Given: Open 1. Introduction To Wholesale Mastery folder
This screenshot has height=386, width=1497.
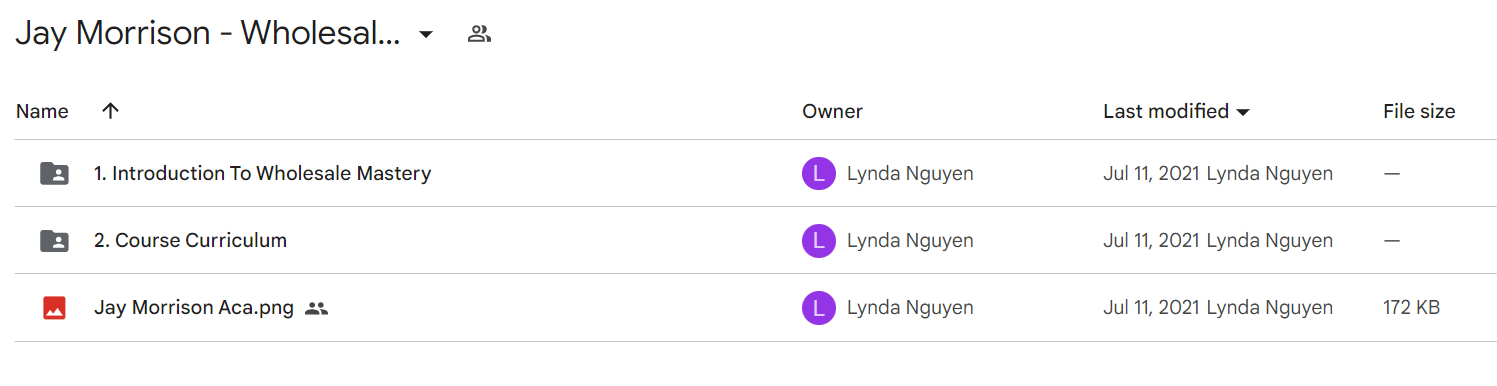Looking at the screenshot, I should pyautogui.click(x=262, y=173).
